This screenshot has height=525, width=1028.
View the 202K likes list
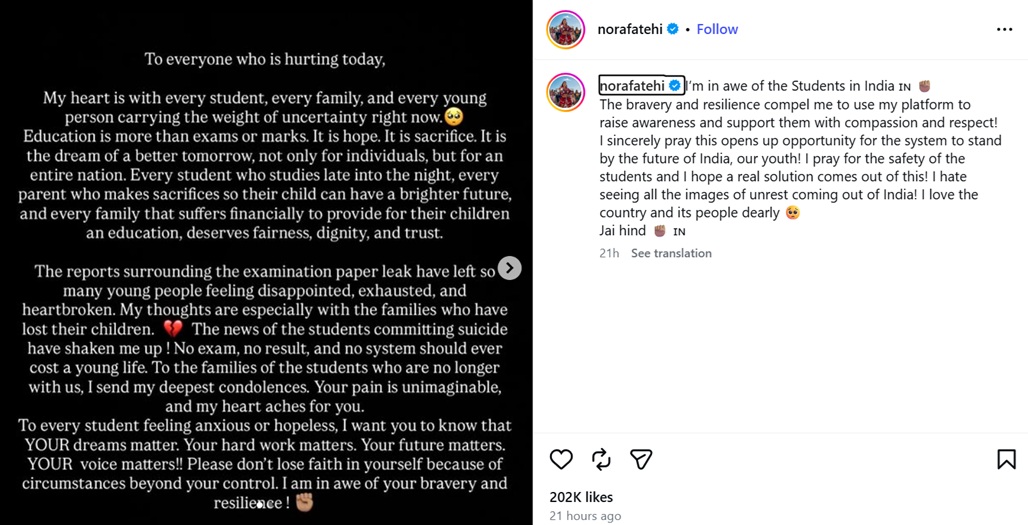click(581, 497)
